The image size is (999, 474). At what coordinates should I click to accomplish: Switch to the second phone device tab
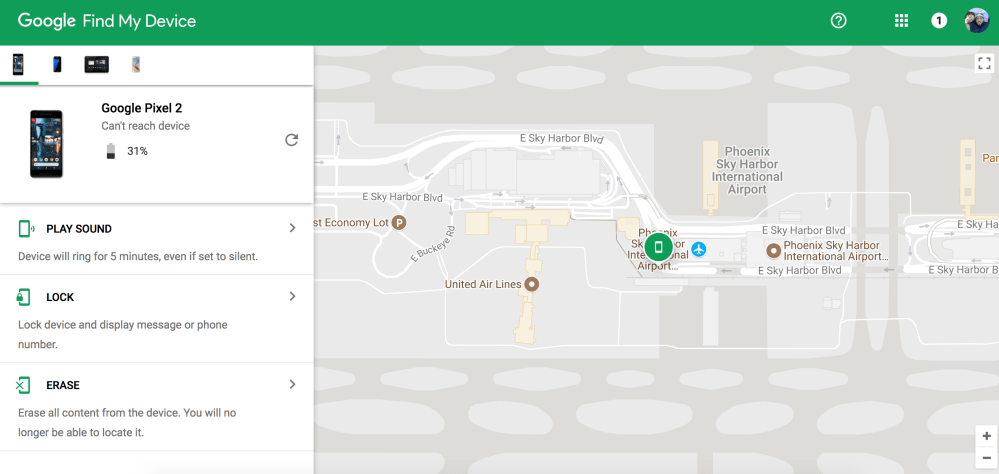pyautogui.click(x=57, y=64)
